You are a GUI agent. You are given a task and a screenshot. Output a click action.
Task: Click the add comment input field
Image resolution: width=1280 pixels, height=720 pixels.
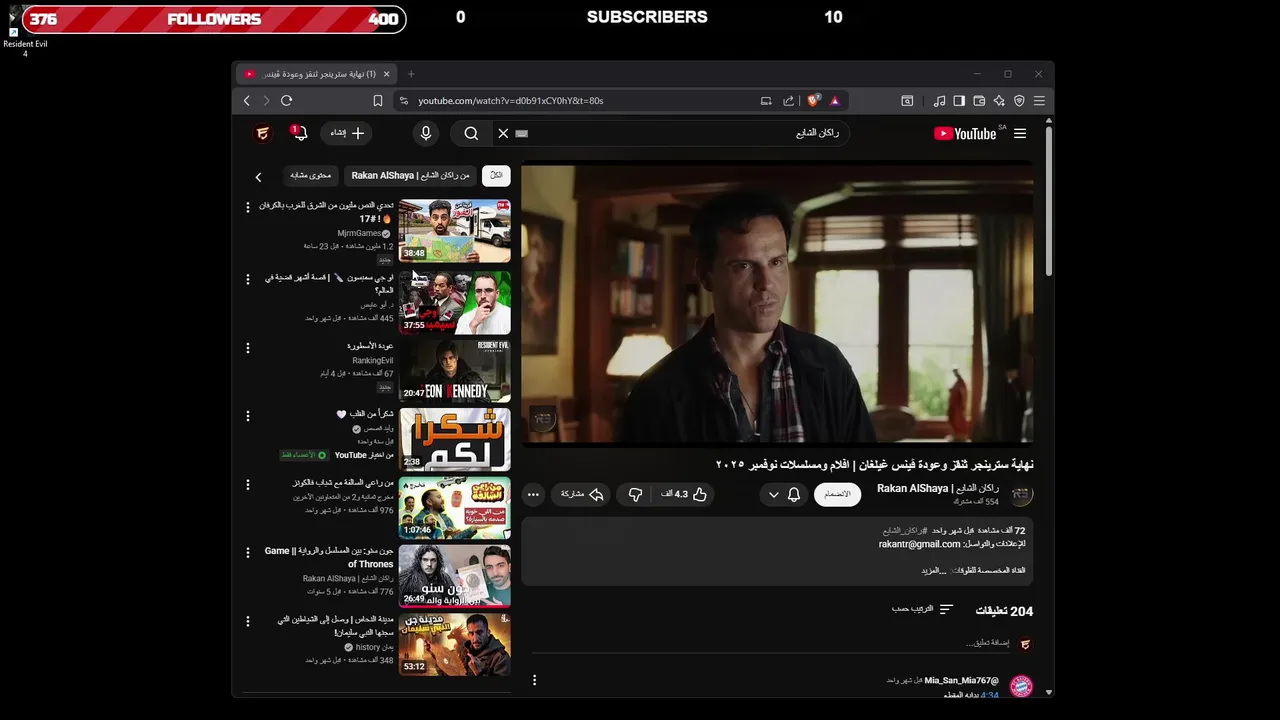(x=770, y=643)
